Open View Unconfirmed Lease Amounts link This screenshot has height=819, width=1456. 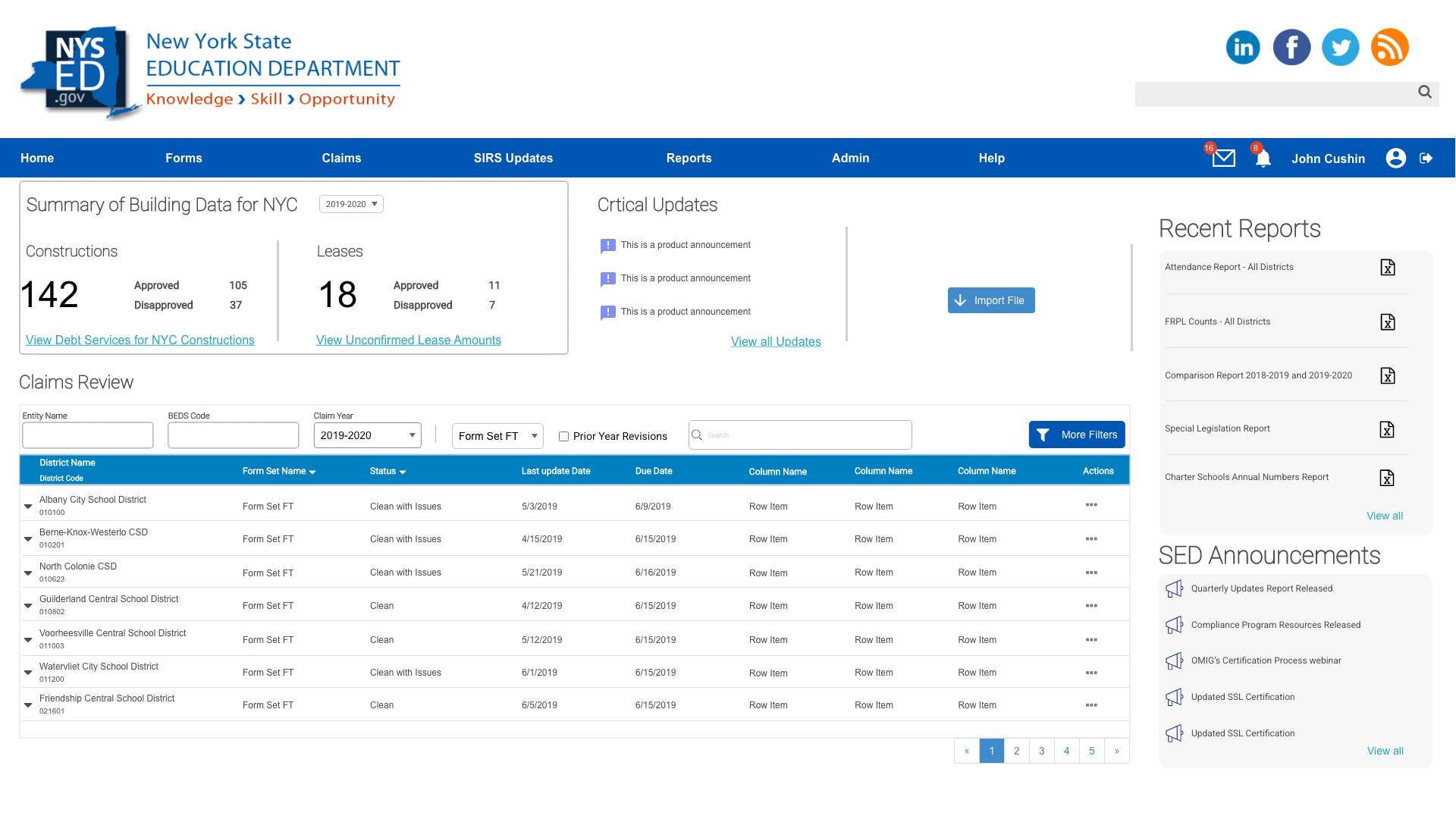(x=408, y=340)
